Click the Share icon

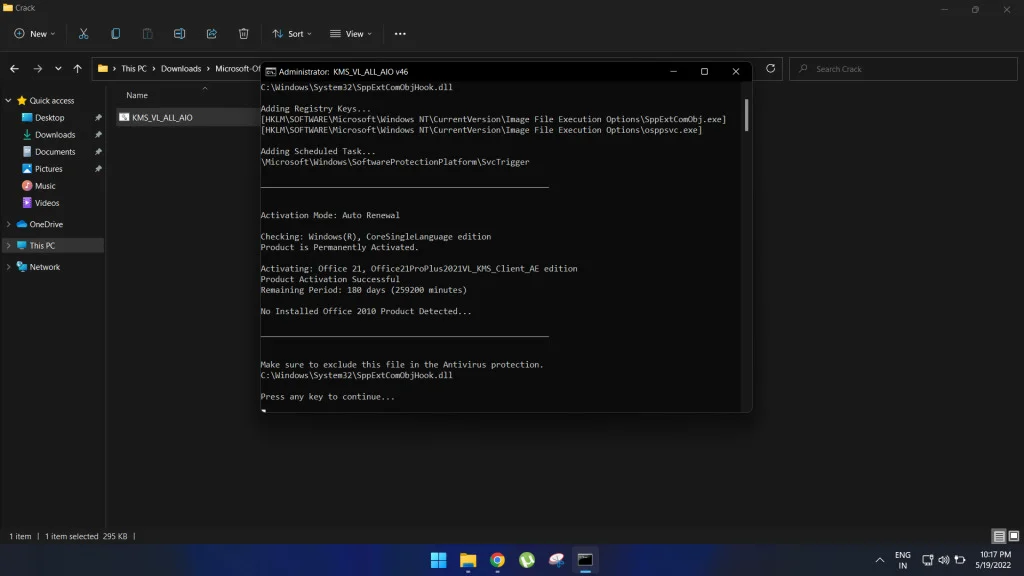(212, 34)
